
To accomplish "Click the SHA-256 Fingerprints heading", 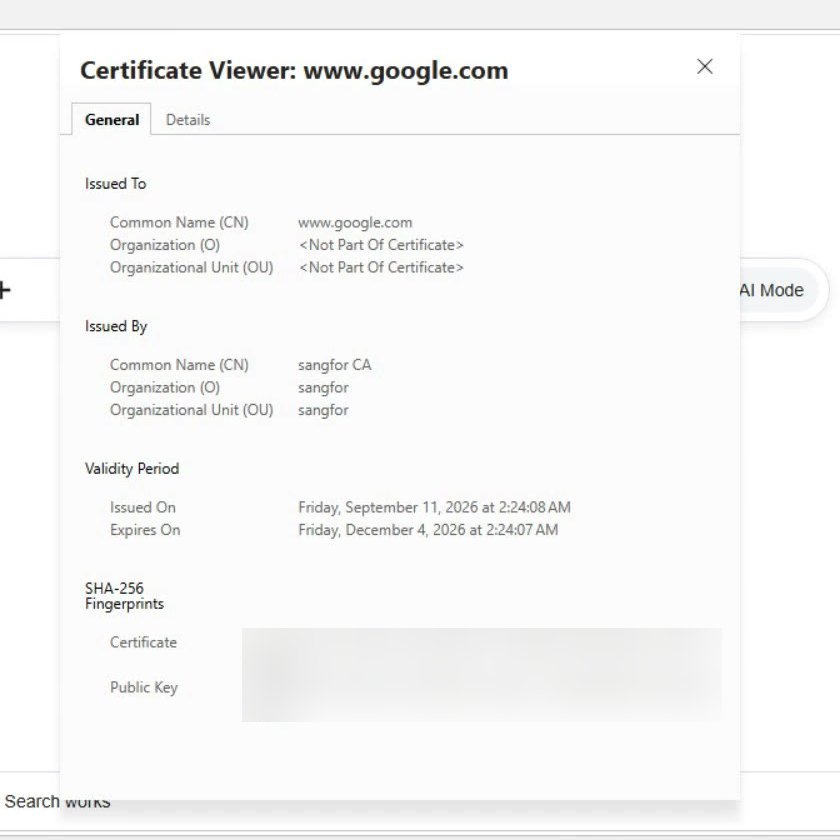I will (124, 596).
